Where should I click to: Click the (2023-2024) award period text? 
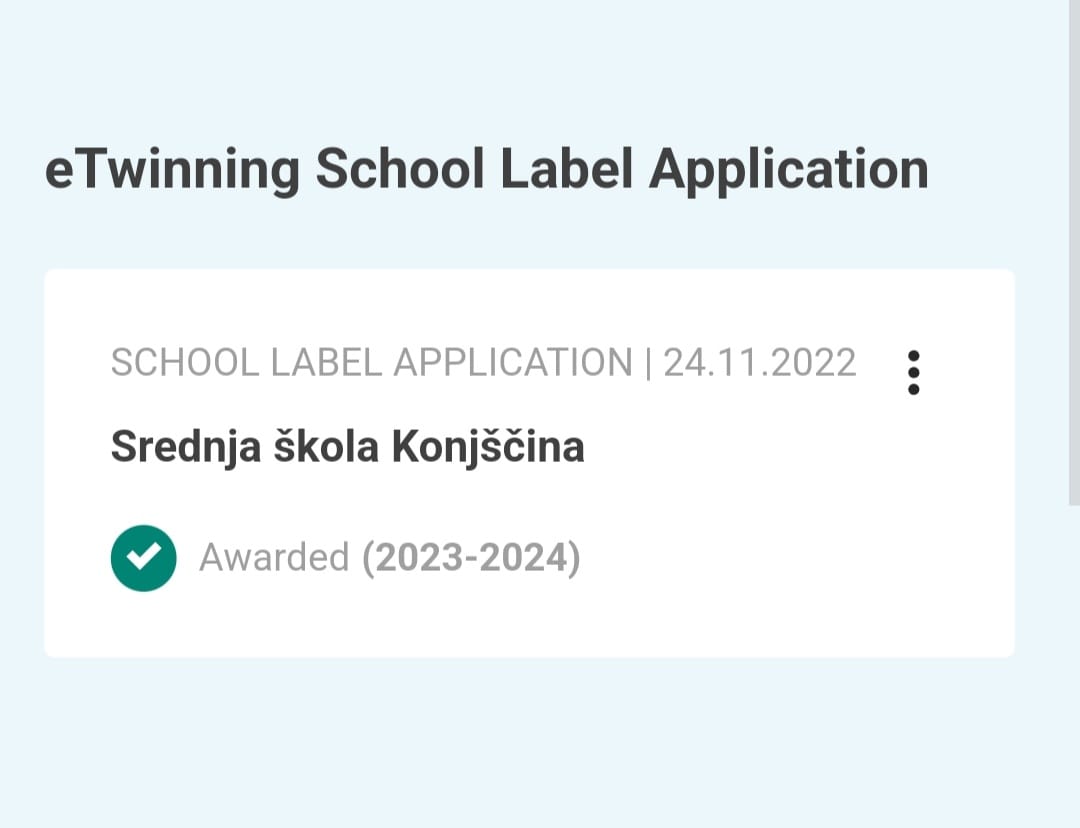(471, 558)
